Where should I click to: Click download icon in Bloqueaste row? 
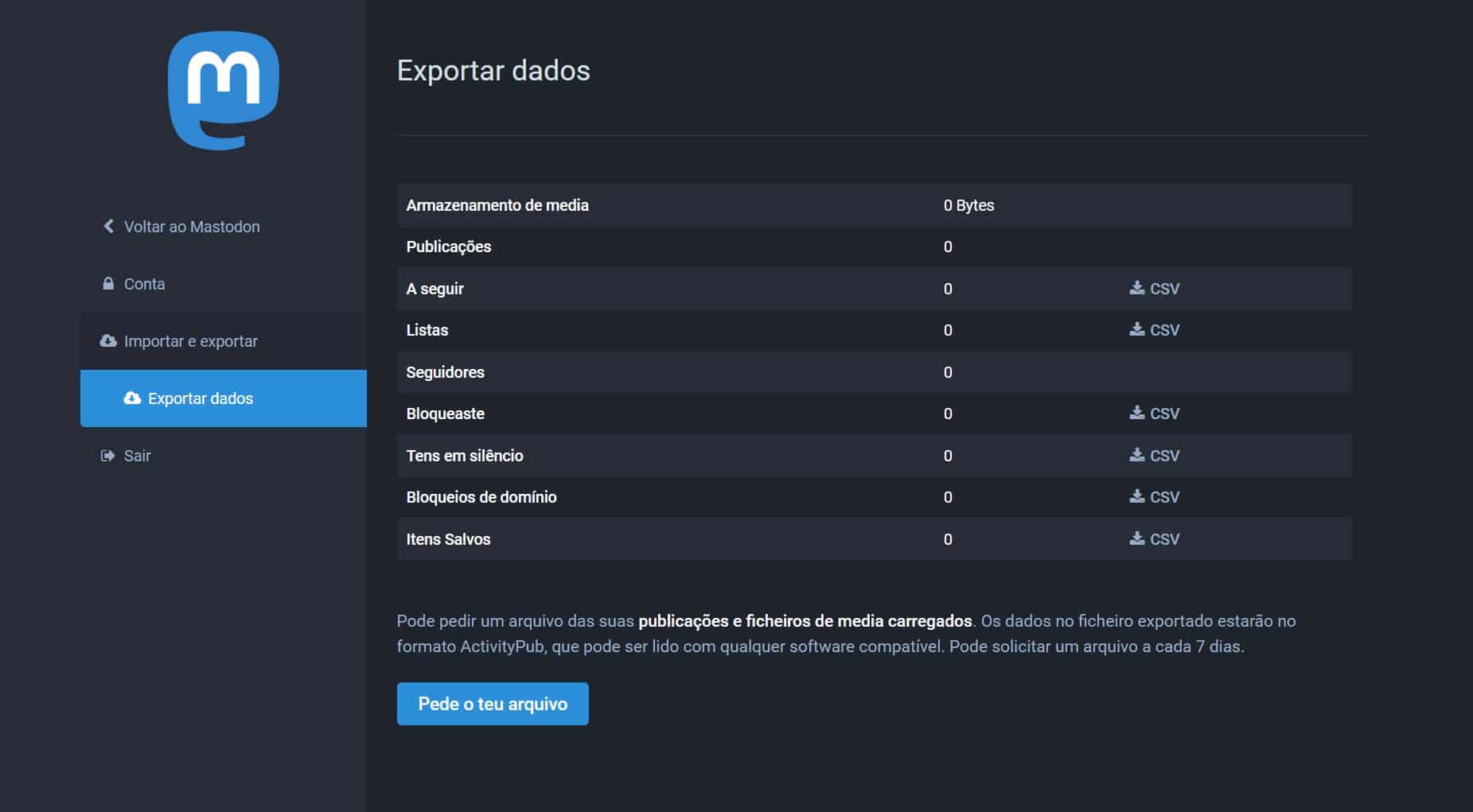(x=1136, y=413)
